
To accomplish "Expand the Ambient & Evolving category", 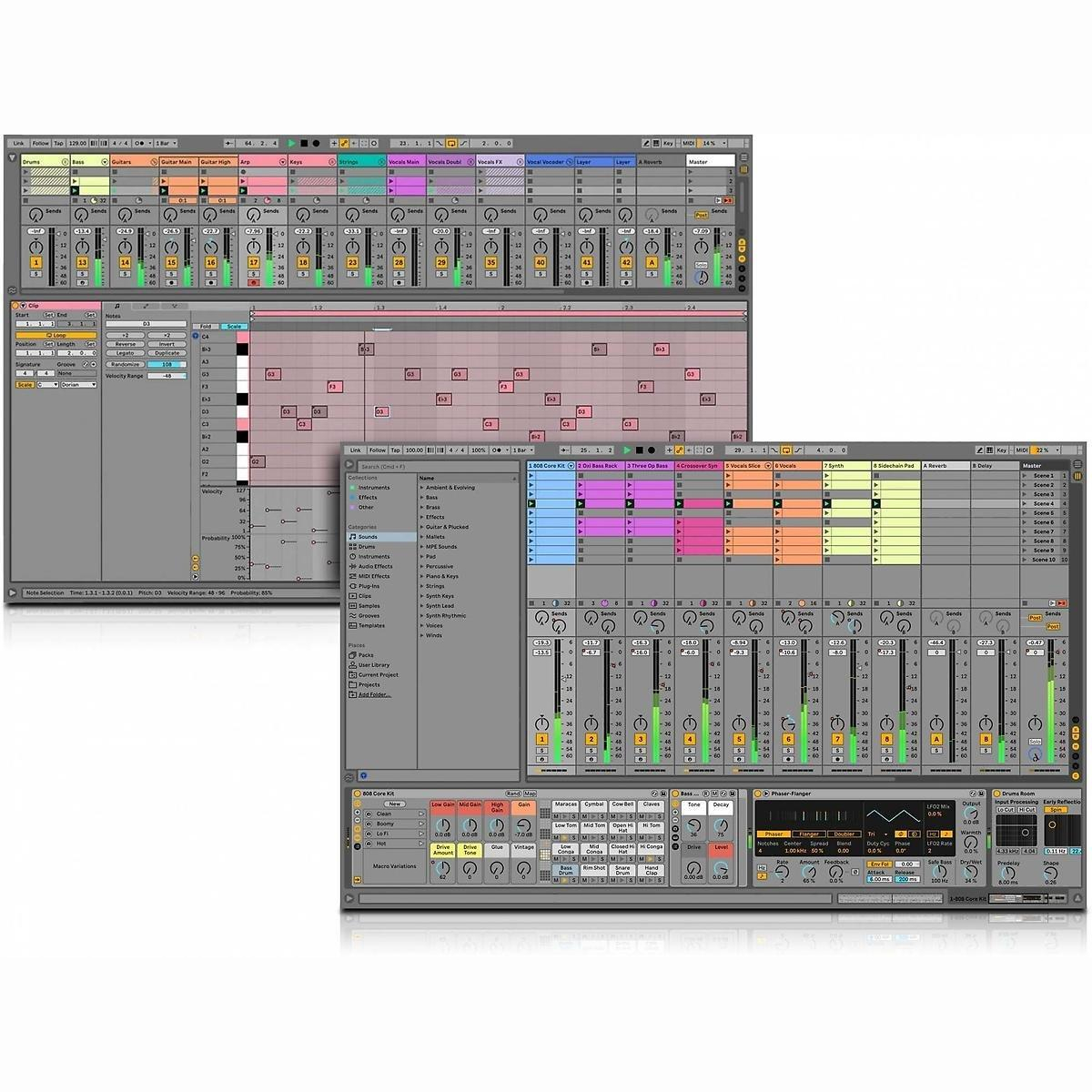I will point(450,488).
